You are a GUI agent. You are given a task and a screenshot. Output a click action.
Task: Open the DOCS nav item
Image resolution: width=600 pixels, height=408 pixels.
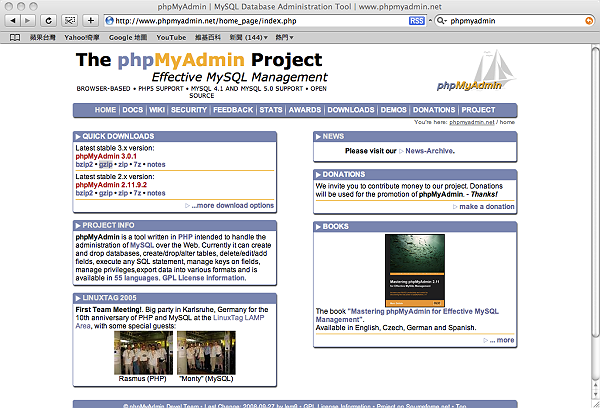(x=132, y=110)
